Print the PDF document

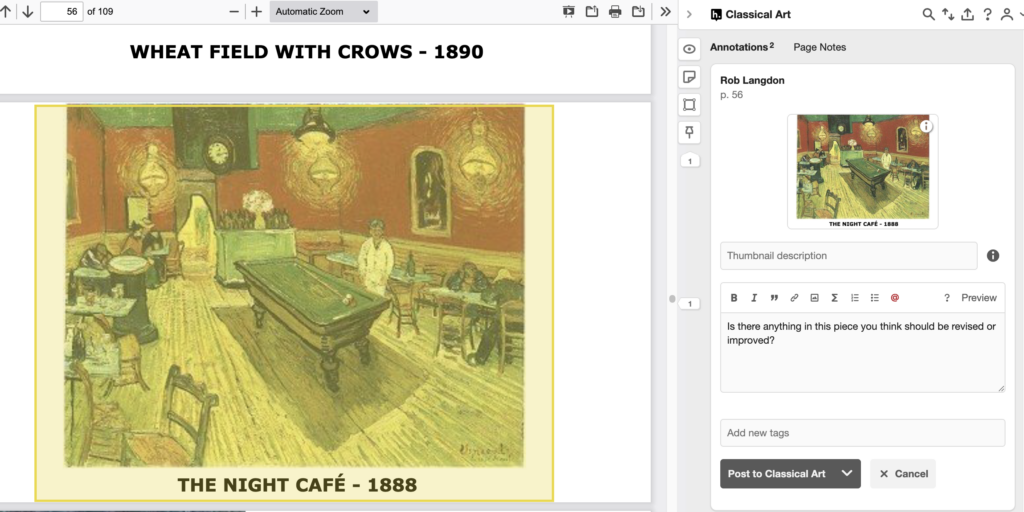point(615,11)
